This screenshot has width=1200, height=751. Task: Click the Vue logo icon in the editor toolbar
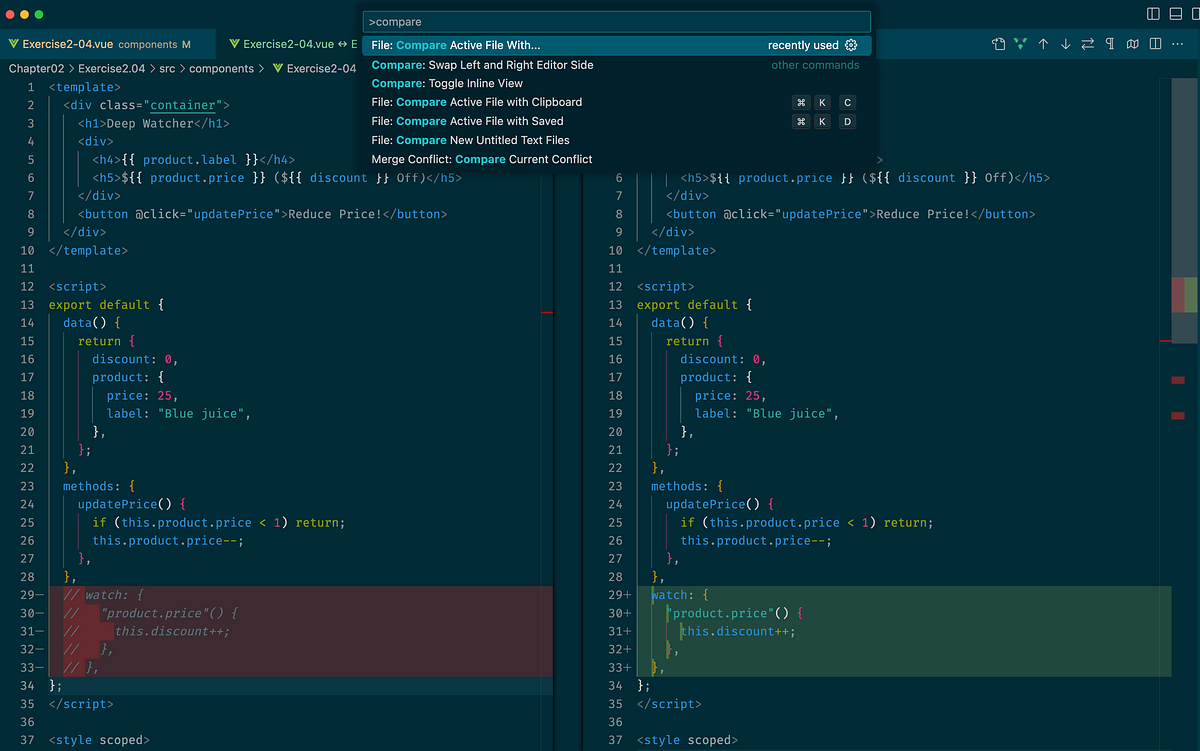point(1020,44)
